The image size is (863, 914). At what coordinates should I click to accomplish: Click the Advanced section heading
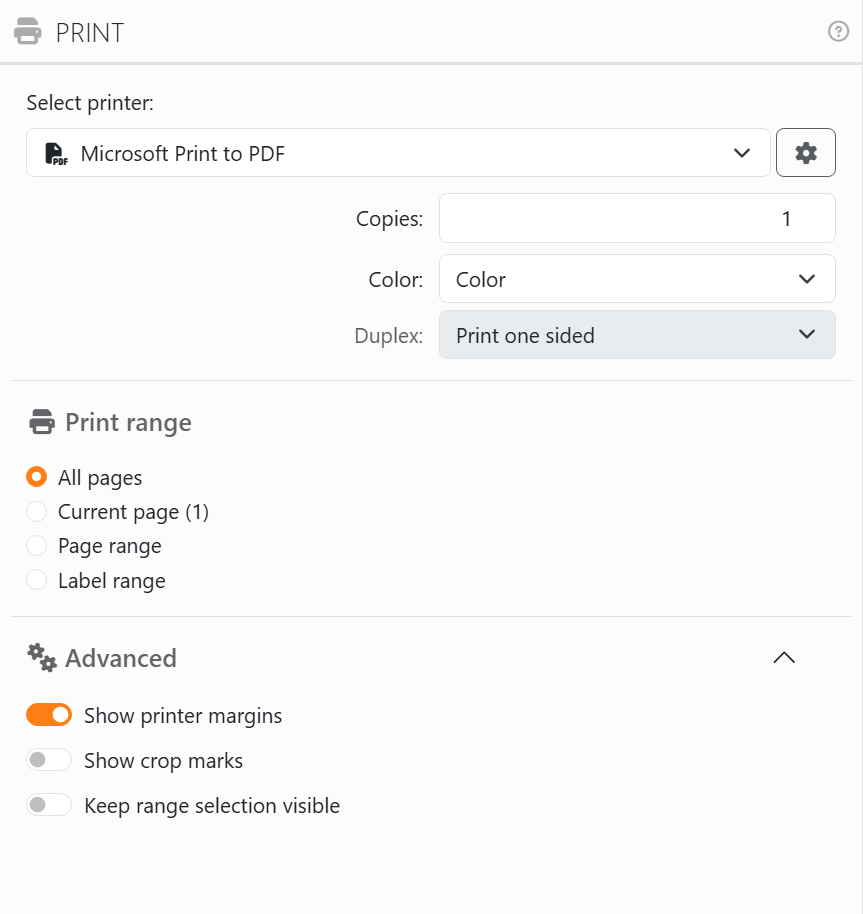(x=121, y=658)
